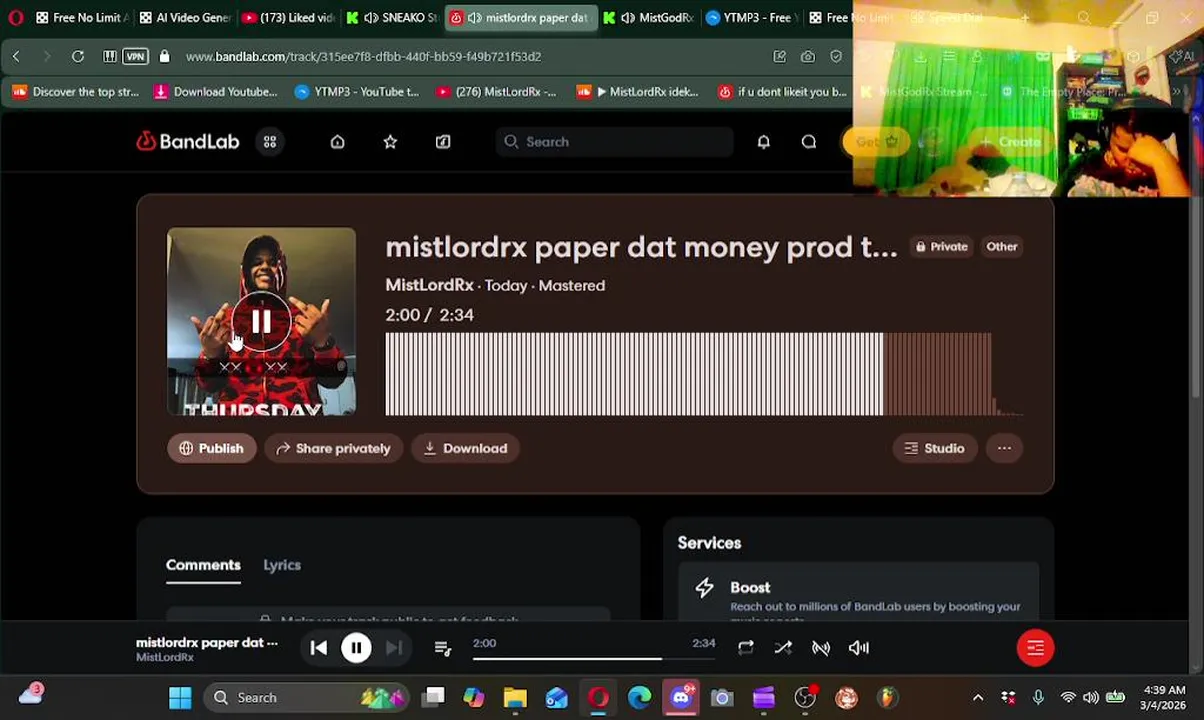1204x720 pixels.
Task: Click the Other genre tag
Action: [1002, 247]
